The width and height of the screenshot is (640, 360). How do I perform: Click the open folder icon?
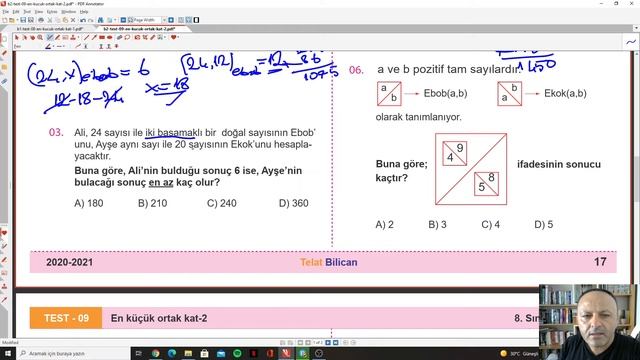[12, 20]
